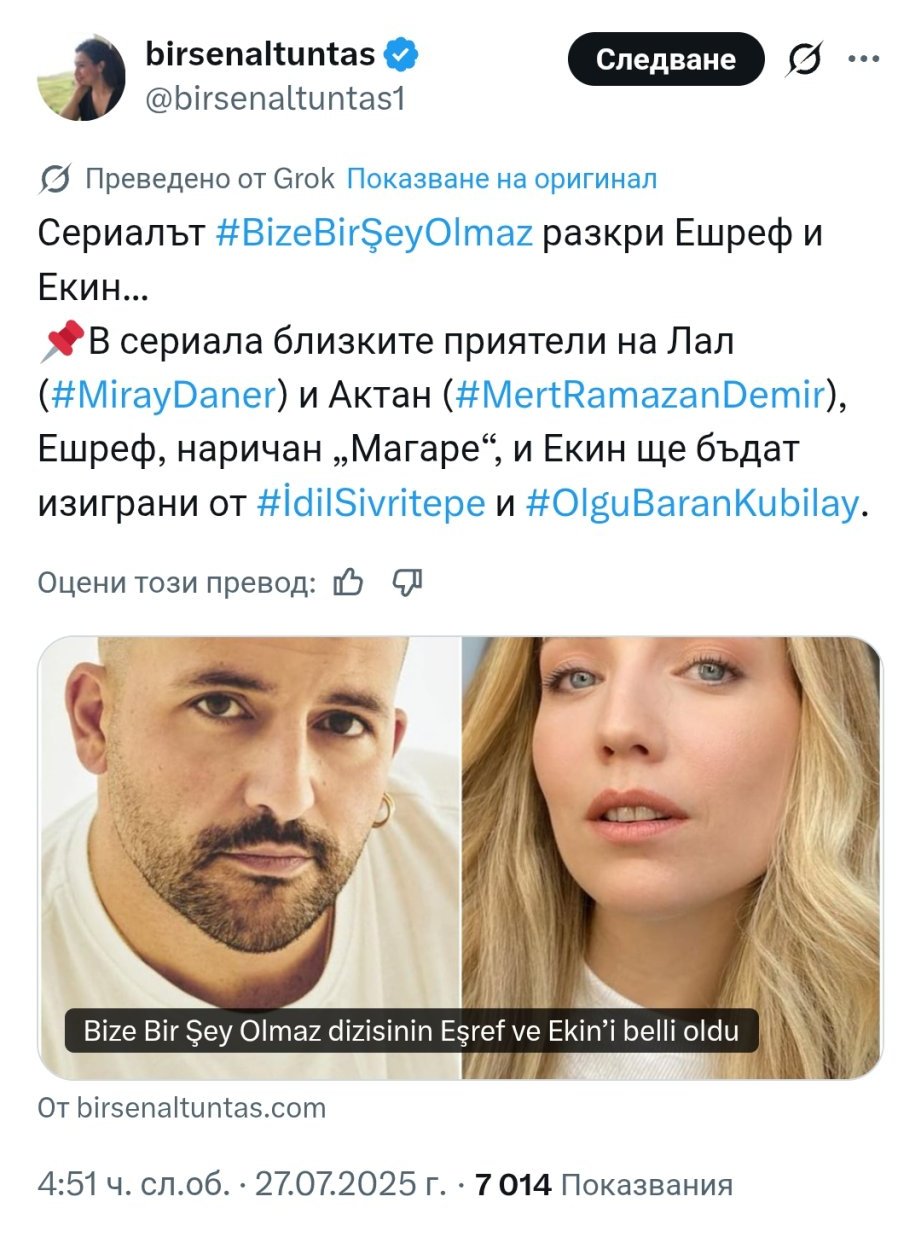The width and height of the screenshot is (921, 1234).
Task: Open the #OlguBaranKubilay hashtag
Action: [690, 505]
